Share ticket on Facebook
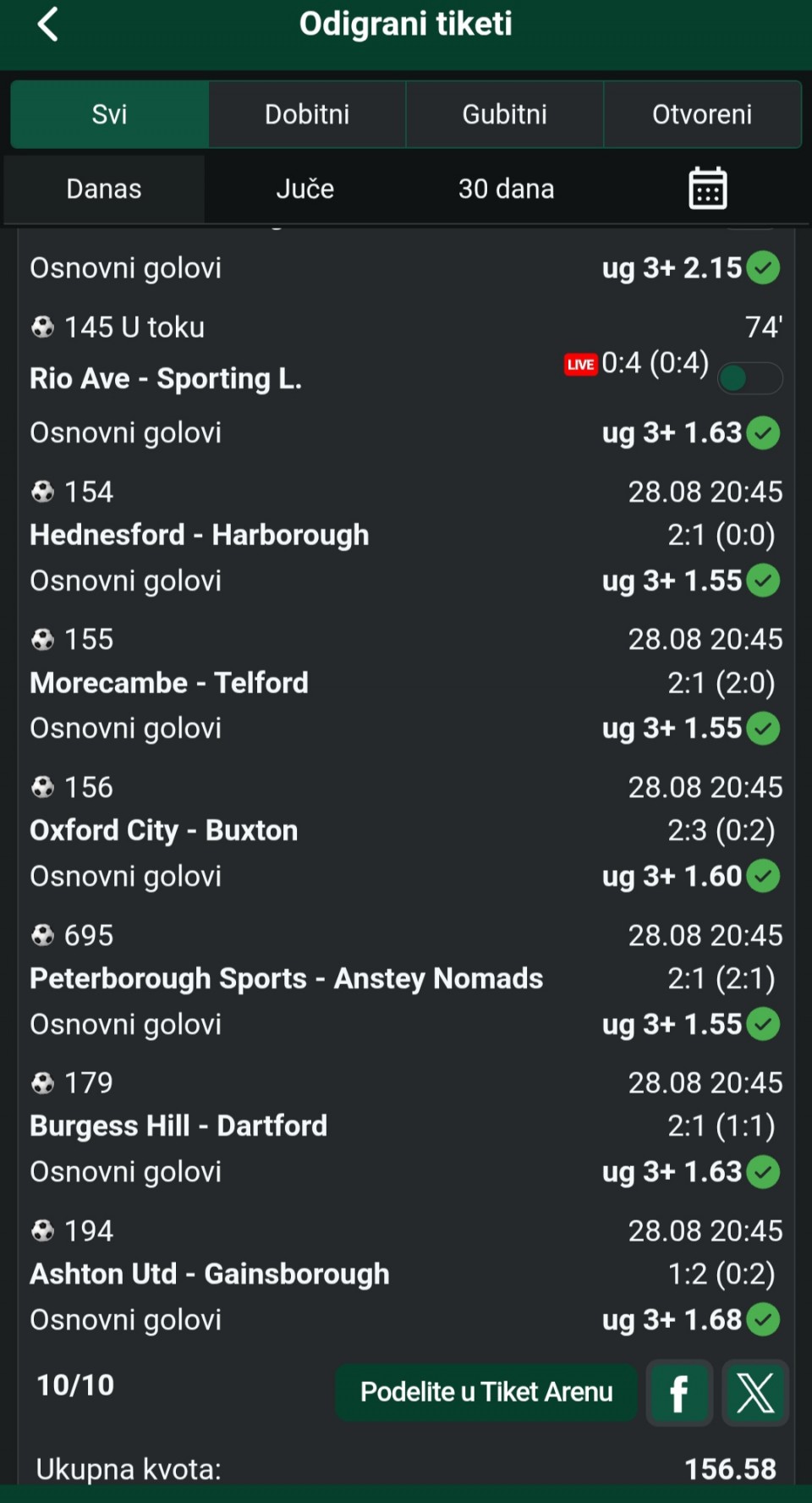This screenshot has width=812, height=1503. pos(679,1392)
